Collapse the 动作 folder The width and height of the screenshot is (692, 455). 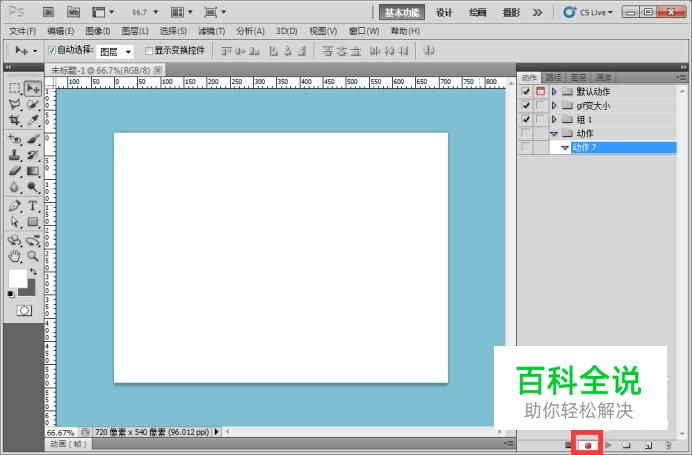[x=554, y=133]
